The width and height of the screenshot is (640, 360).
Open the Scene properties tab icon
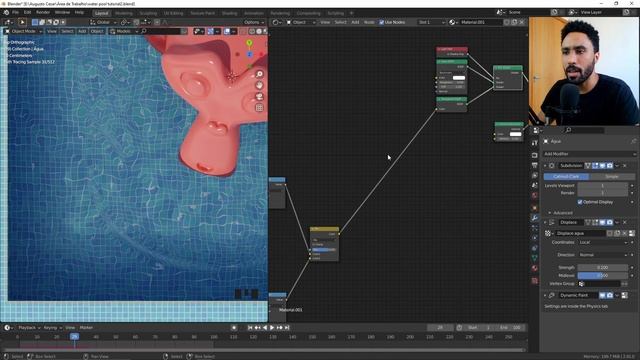[535, 186]
